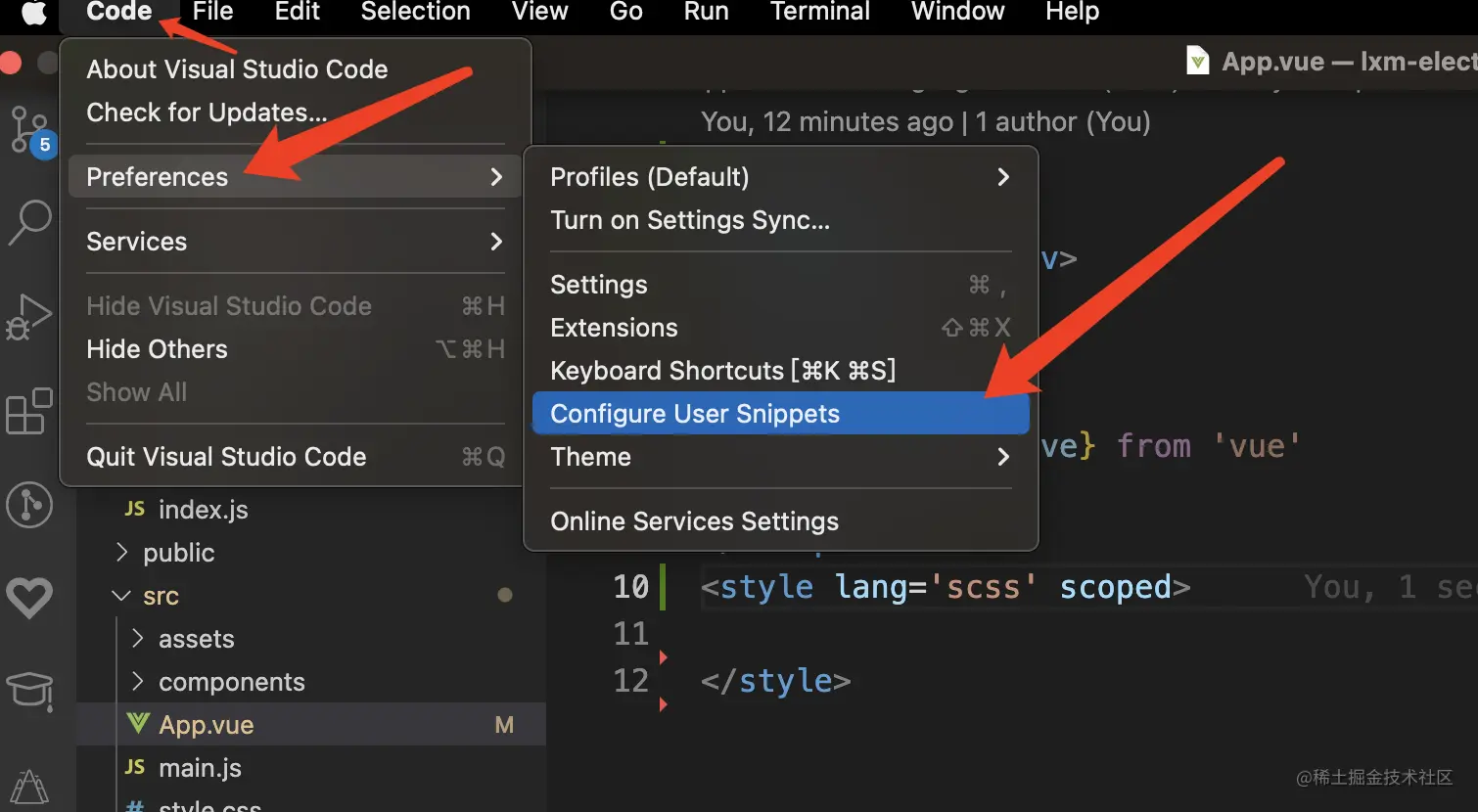Close the window with red button
Screen dimensions: 1478x812
click(10, 63)
